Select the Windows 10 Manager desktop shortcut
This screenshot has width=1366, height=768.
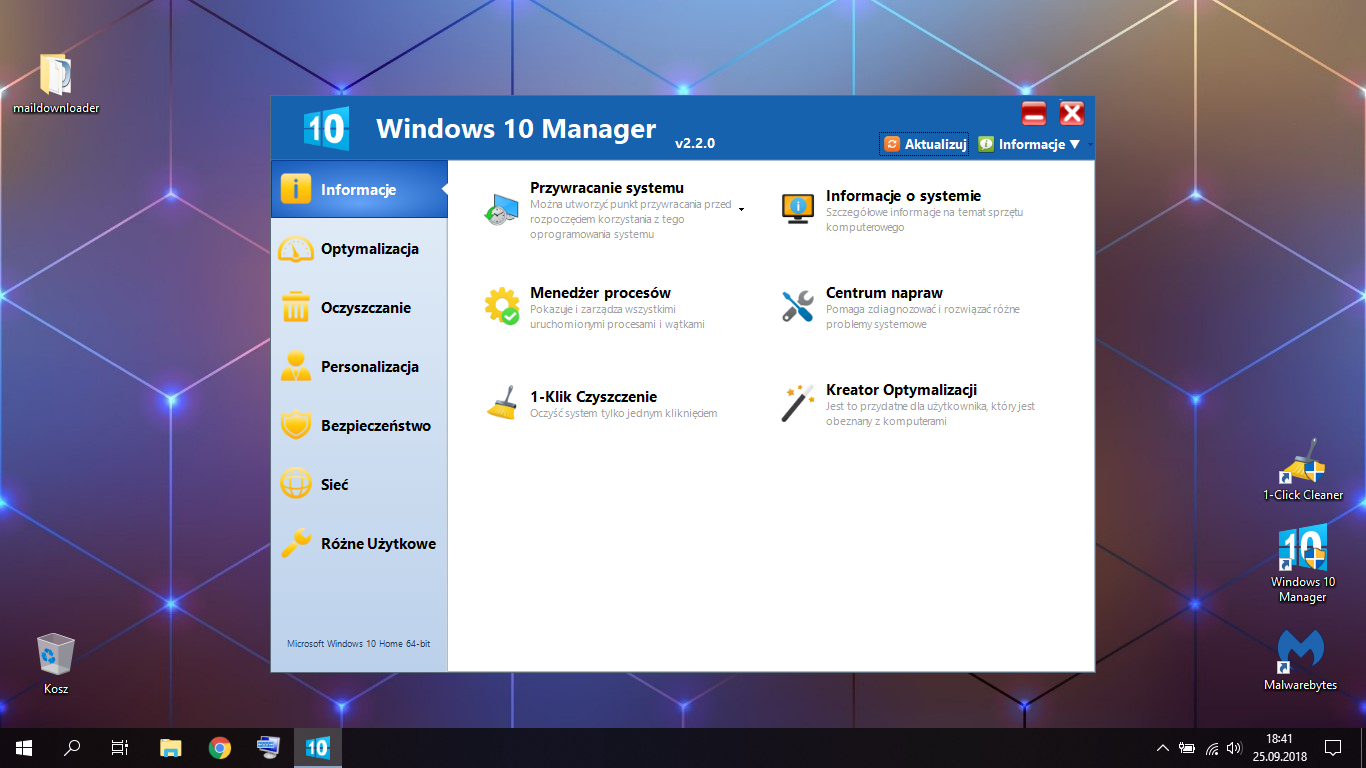pos(1303,564)
